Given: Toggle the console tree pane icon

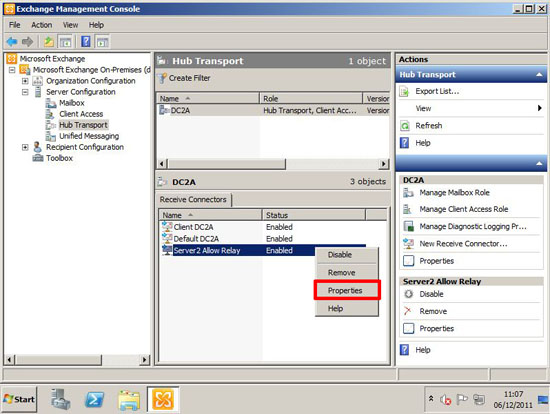Looking at the screenshot, I should (65, 42).
